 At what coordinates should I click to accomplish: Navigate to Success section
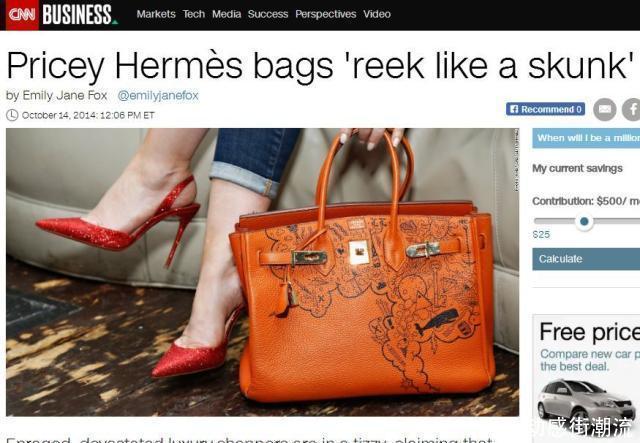[x=268, y=14]
